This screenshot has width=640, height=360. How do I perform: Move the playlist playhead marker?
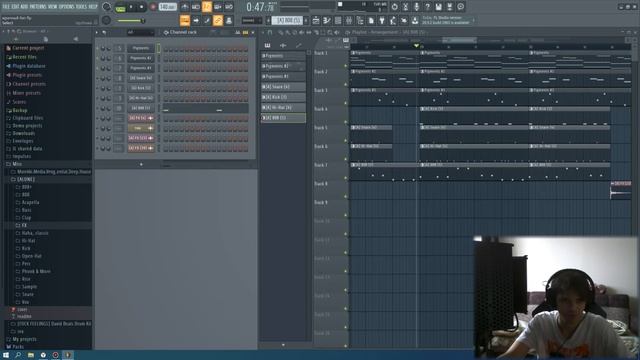(x=416, y=45)
